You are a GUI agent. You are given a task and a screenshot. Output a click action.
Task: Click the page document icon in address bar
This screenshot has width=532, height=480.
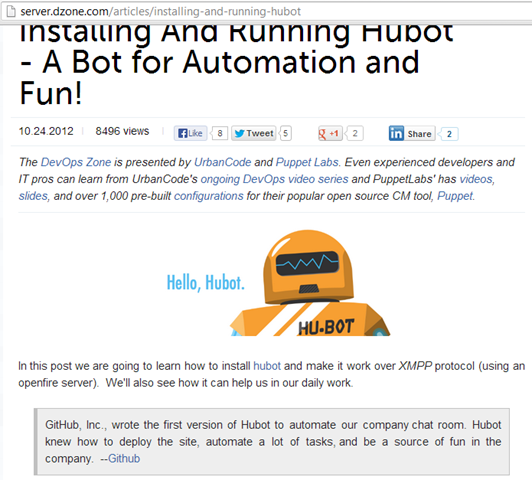click(11, 12)
